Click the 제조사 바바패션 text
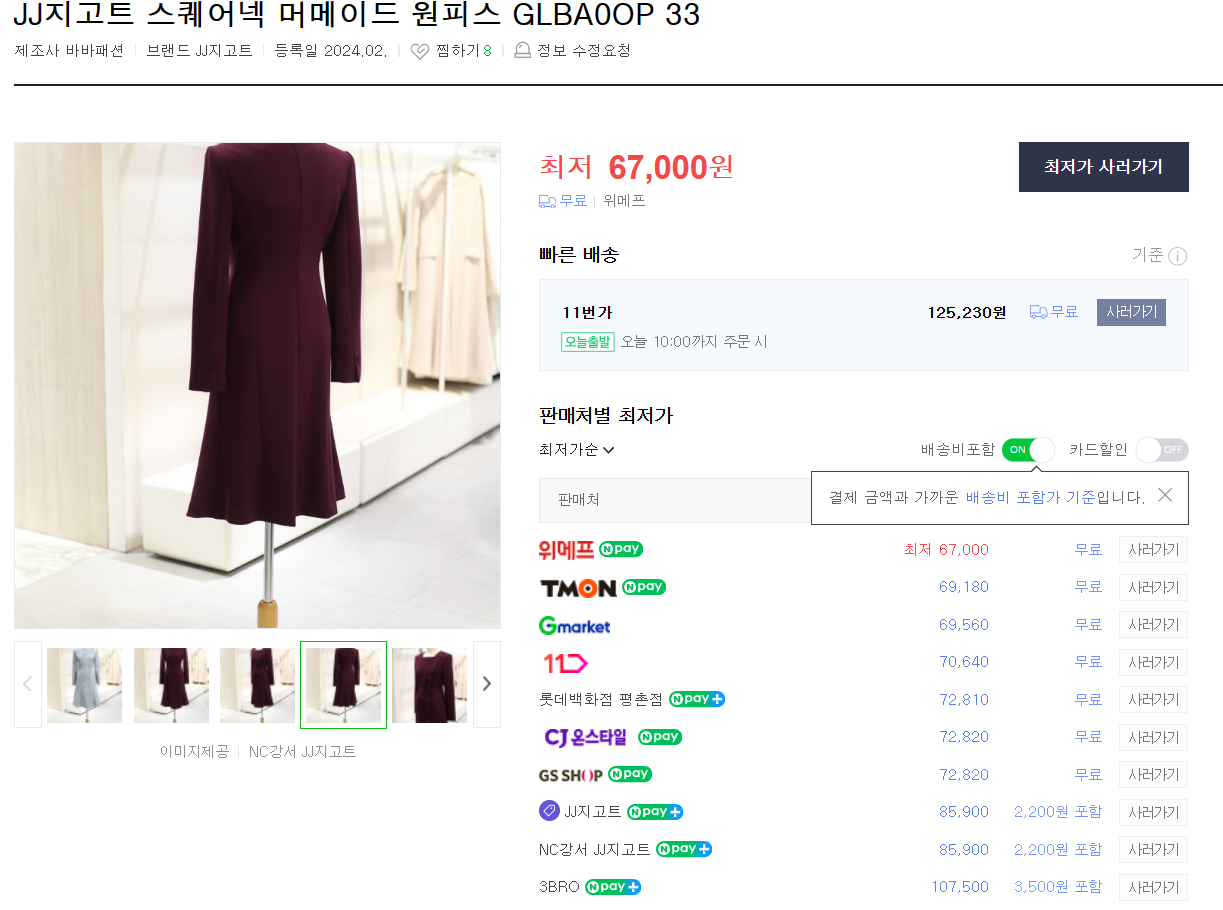Image resolution: width=1223 pixels, height=910 pixels. 69,51
